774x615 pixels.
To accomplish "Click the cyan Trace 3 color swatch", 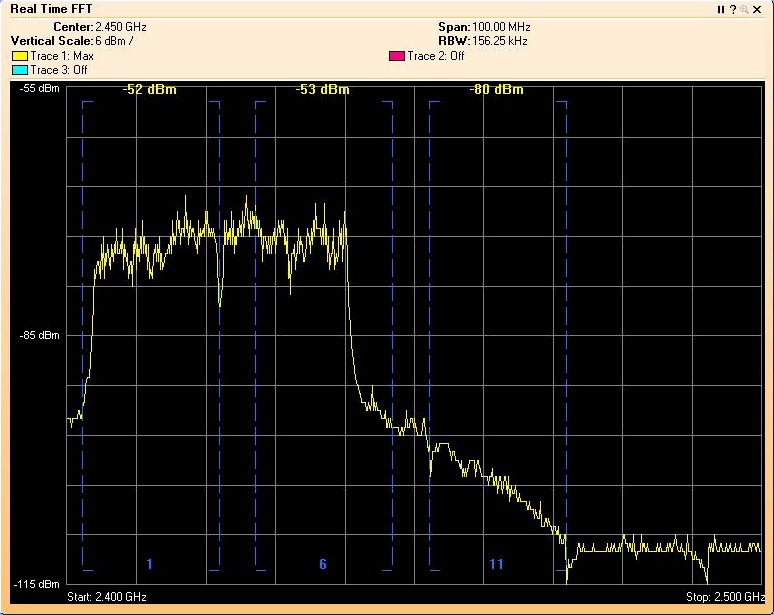I will (20, 70).
